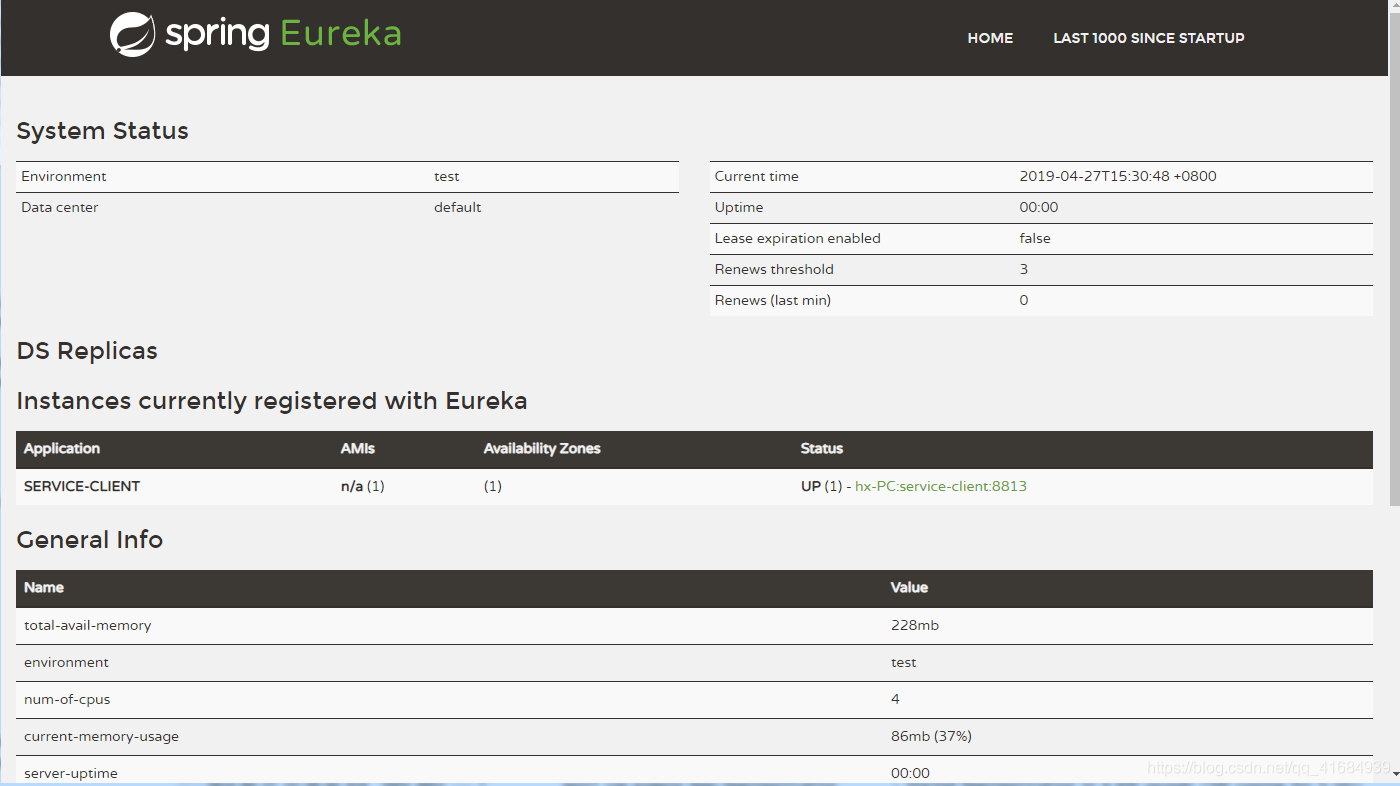
Task: Click the Value column header
Action: tap(909, 587)
